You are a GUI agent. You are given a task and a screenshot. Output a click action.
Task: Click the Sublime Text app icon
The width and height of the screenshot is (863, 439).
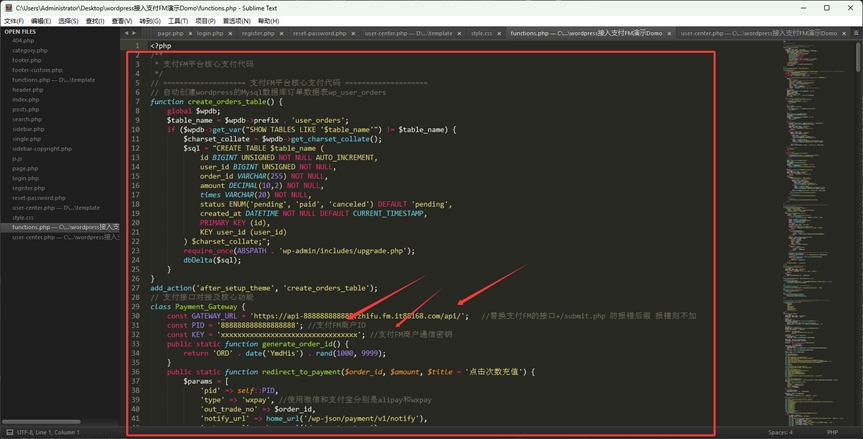[x=8, y=8]
